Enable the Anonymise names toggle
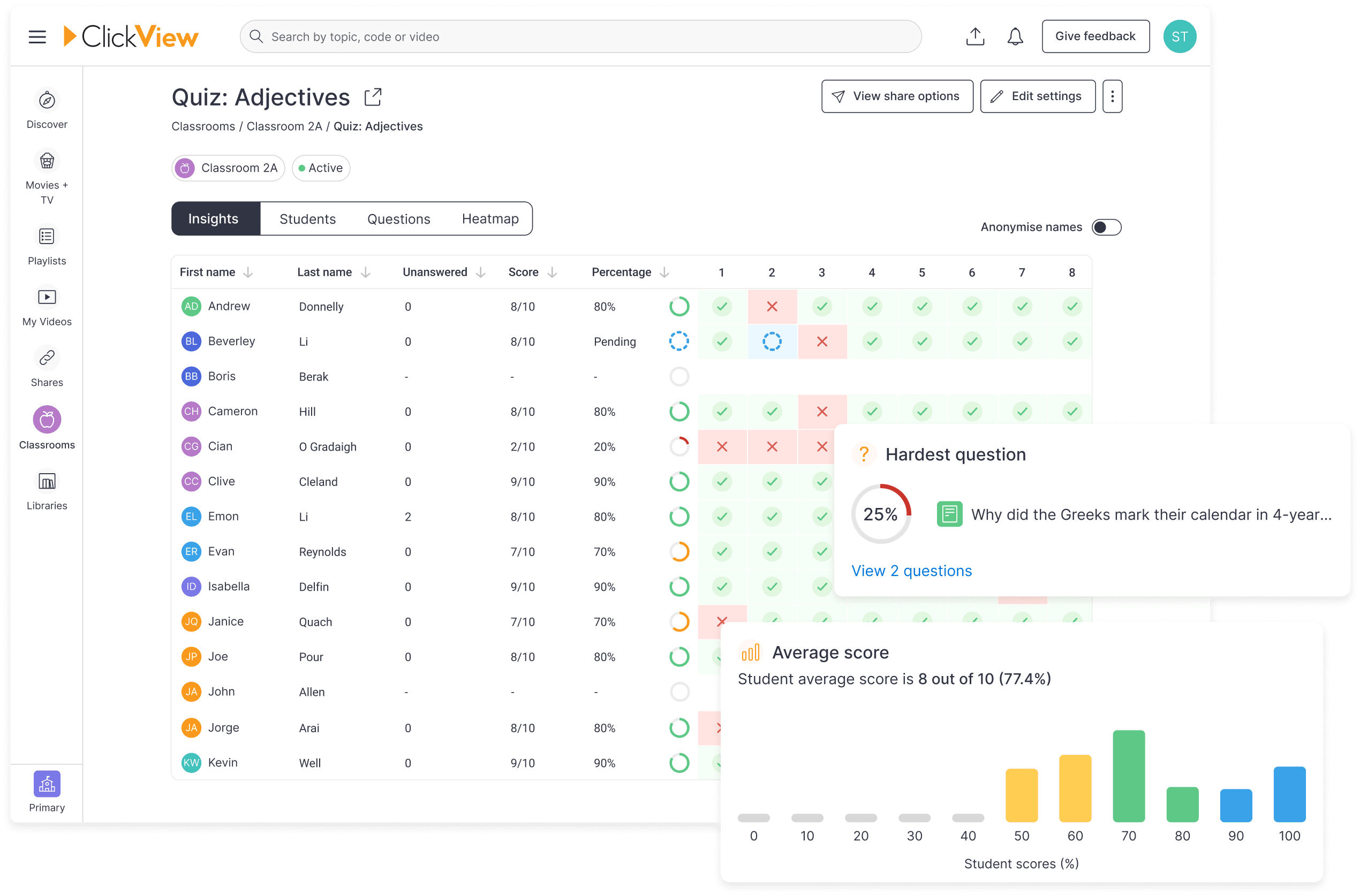Screen dimensions: 1360x896 coord(1107,227)
